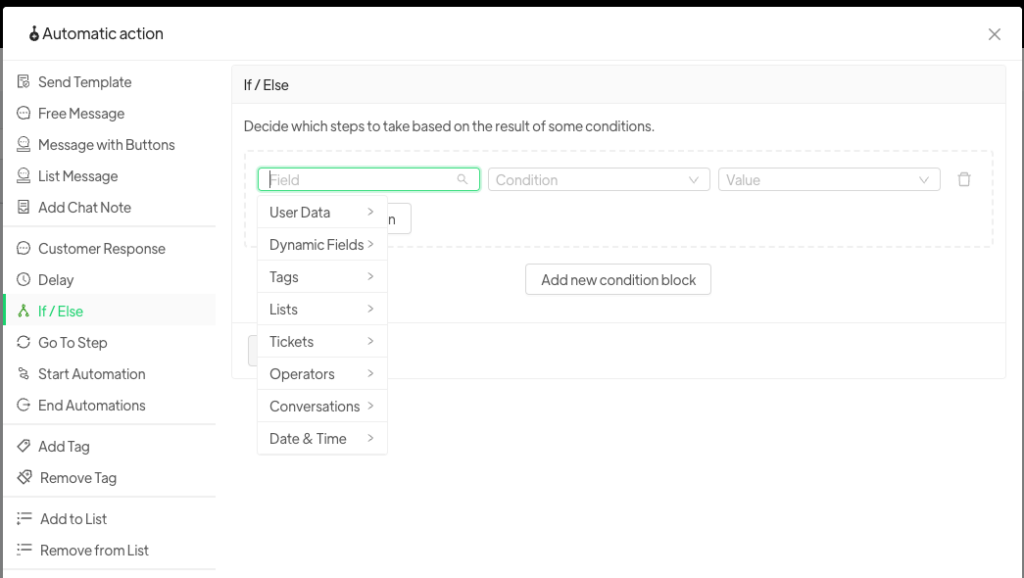
Task: Select Start Automation from sidebar
Action: [91, 374]
